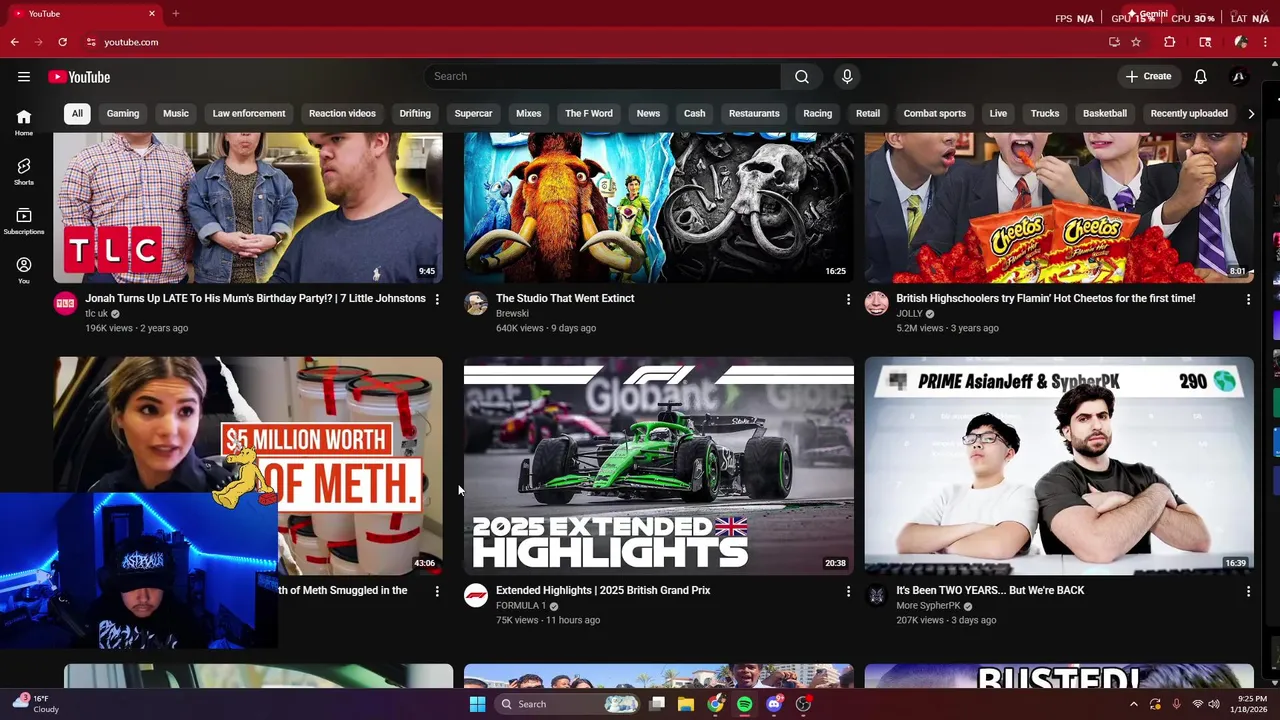Select the Reaction videos filter chip
1280x720 pixels.
tap(342, 114)
